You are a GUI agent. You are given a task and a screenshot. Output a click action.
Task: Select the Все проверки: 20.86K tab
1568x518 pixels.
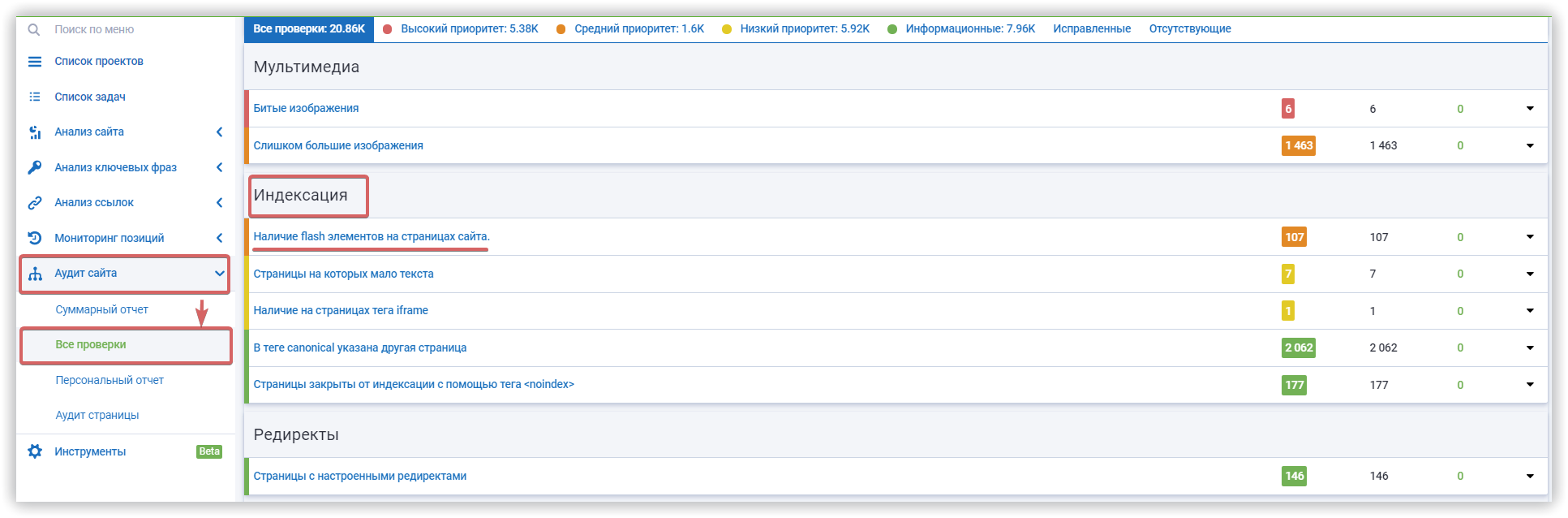tap(309, 29)
